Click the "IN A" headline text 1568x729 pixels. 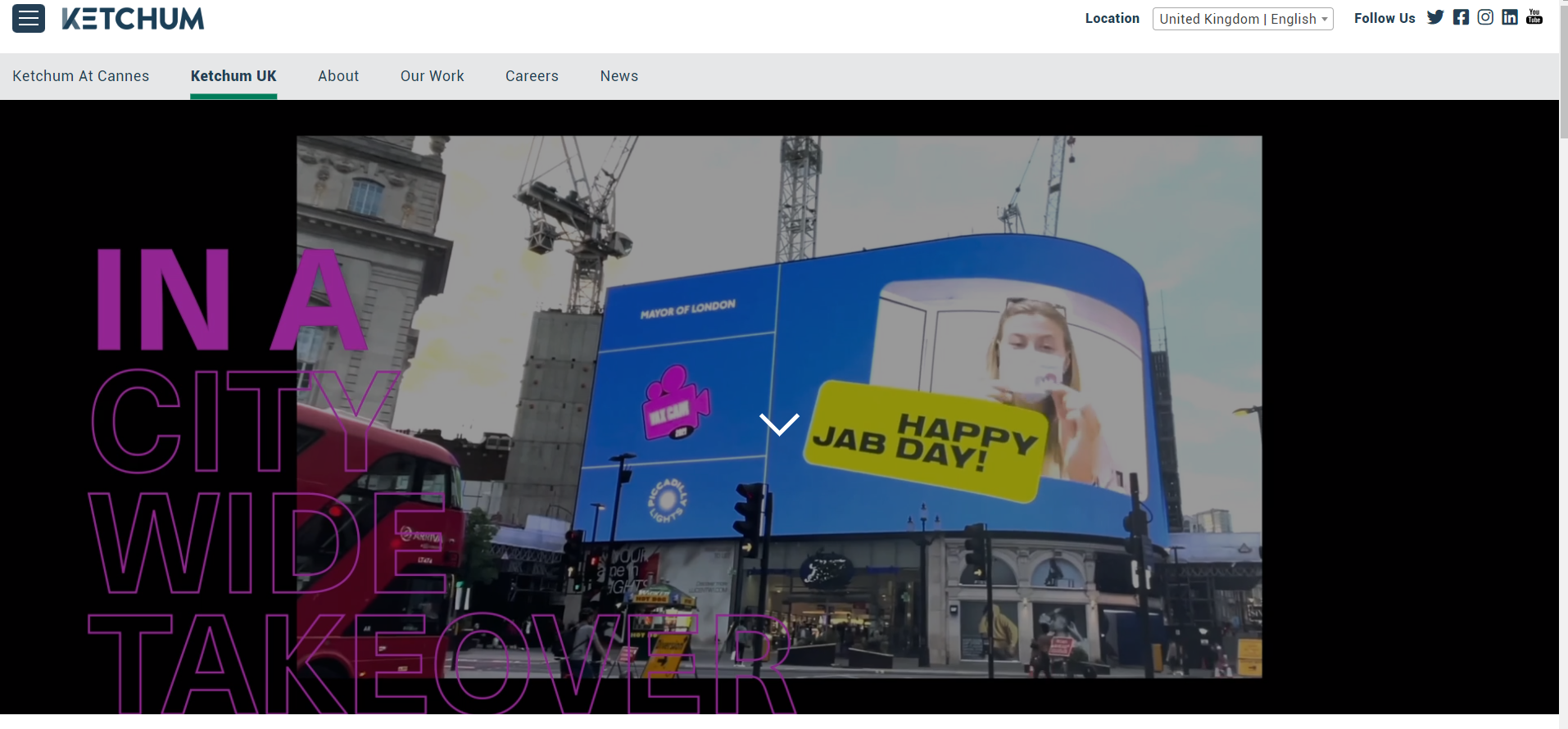coord(232,301)
